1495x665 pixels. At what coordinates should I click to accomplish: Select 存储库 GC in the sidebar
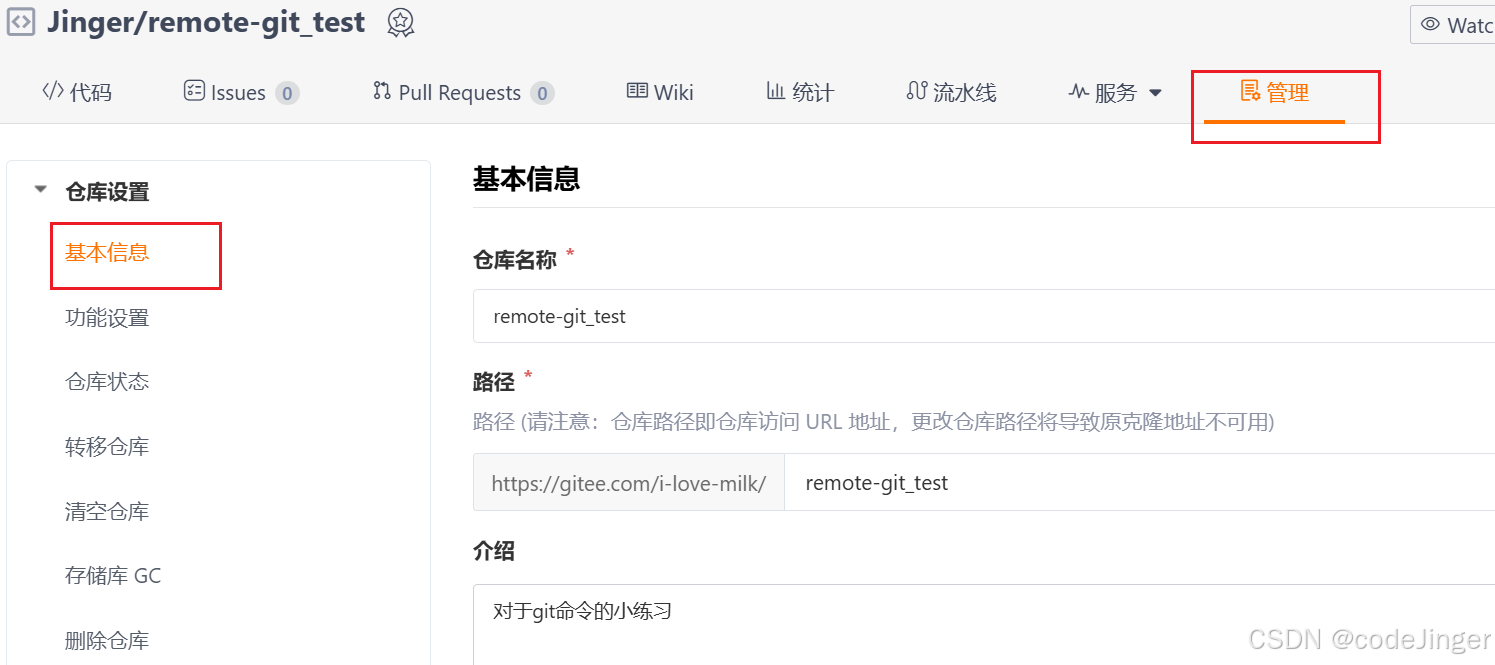point(113,576)
